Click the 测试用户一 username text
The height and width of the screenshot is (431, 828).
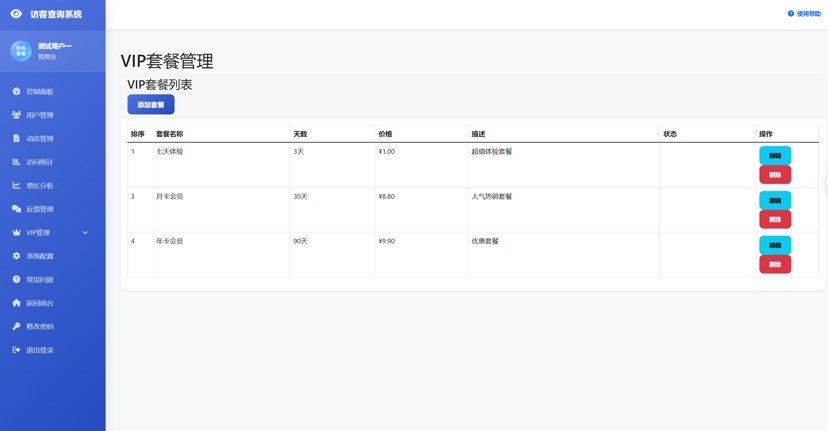tap(55, 46)
